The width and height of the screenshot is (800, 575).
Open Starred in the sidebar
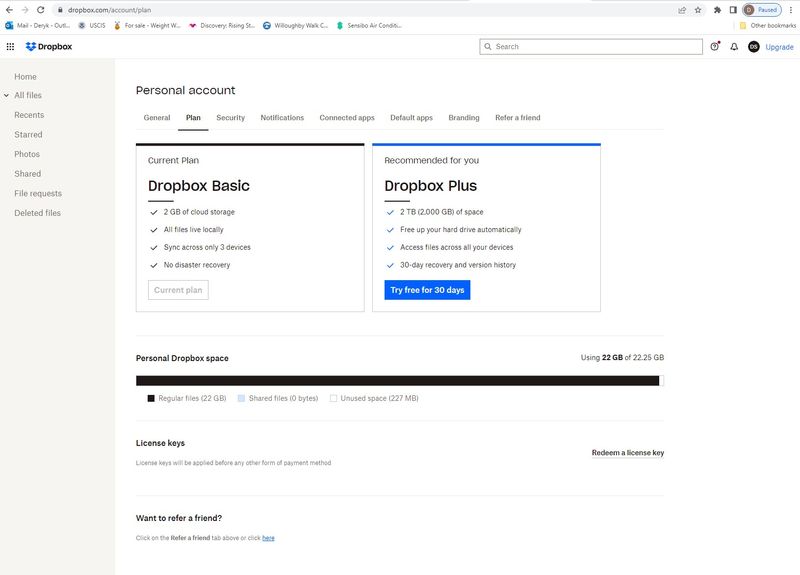pyautogui.click(x=28, y=135)
